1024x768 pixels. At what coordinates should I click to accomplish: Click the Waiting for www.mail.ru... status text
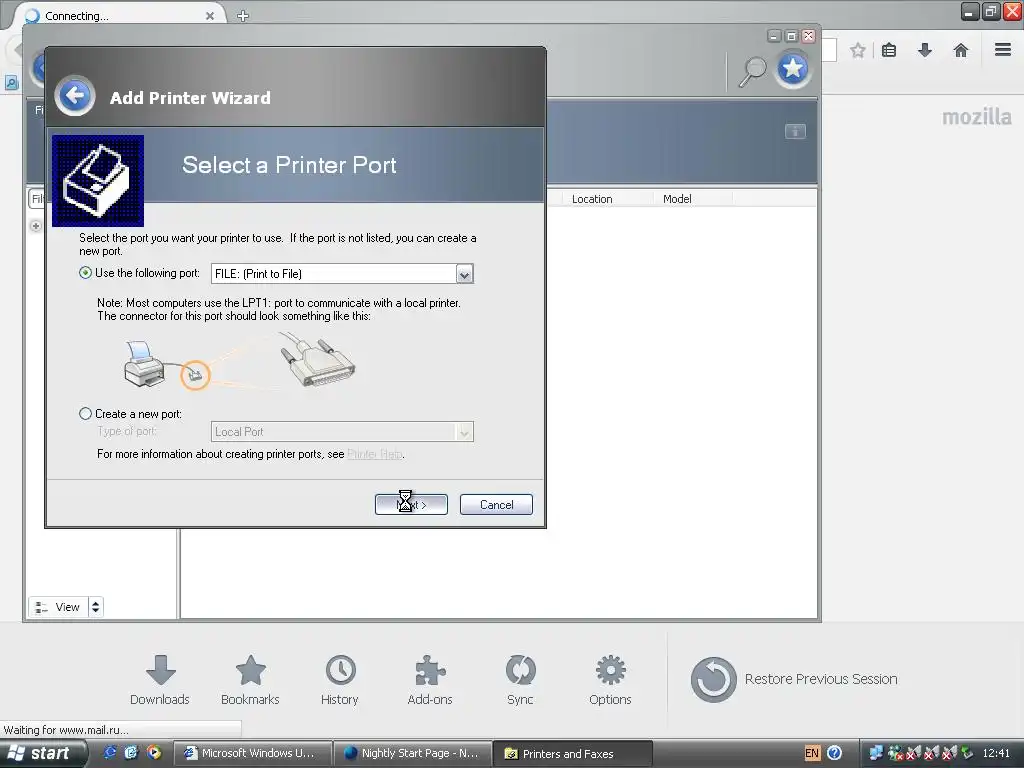(66, 729)
